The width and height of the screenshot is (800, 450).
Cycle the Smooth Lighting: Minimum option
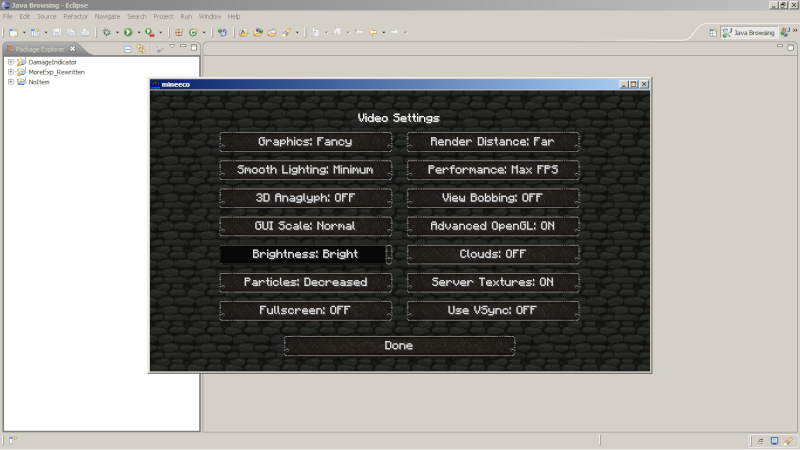(306, 170)
